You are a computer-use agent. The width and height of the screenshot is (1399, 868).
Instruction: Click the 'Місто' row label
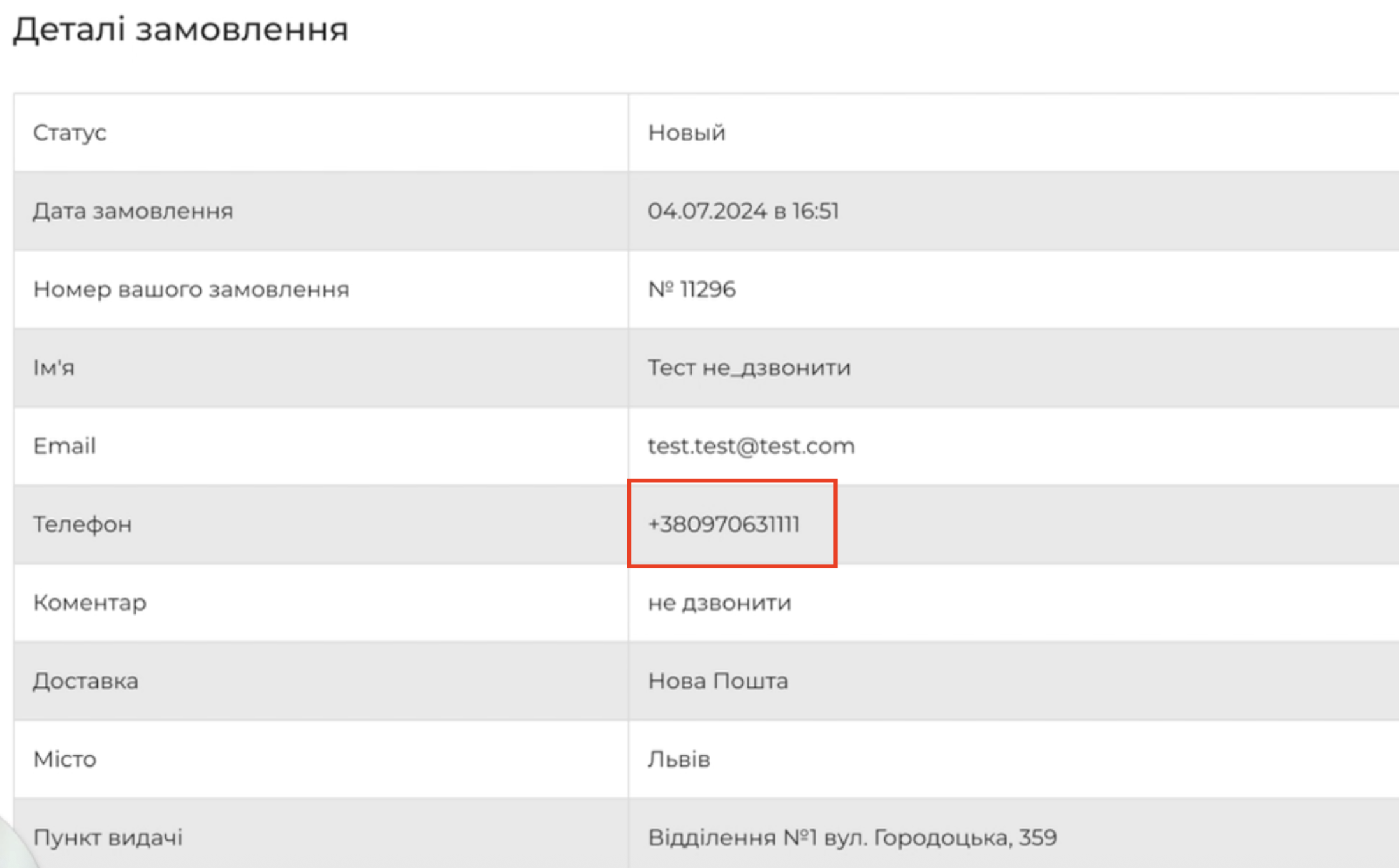tap(64, 760)
